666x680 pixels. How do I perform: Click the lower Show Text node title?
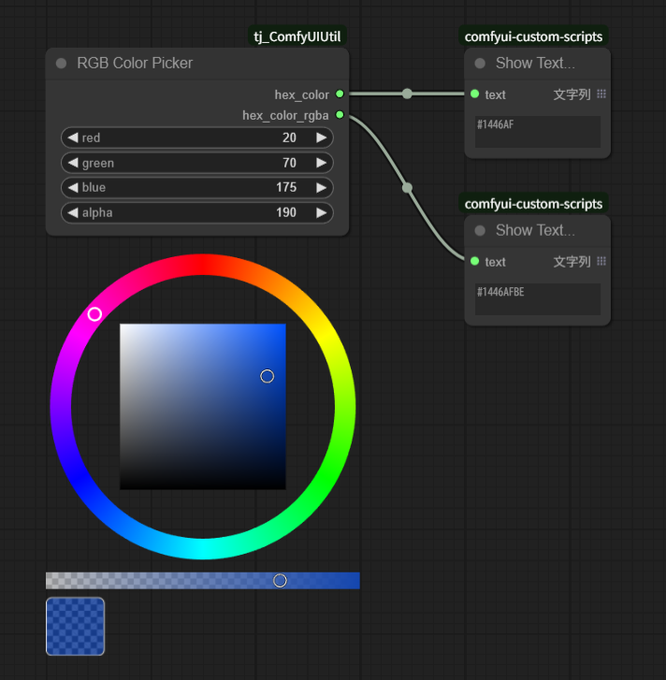pos(535,231)
